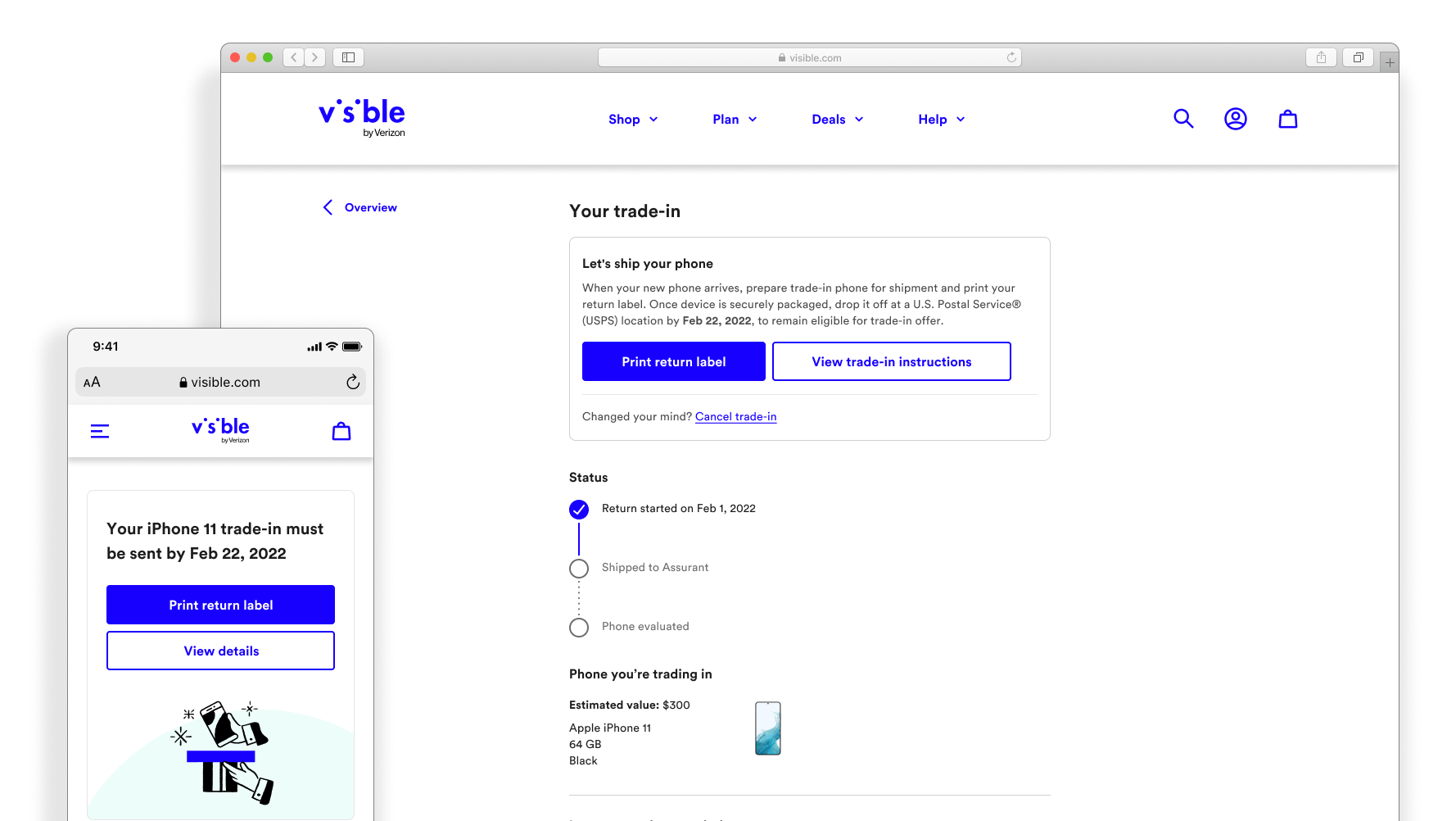The height and width of the screenshot is (821, 1456).
Task: Click 'Phone evaluated' status text
Action: 645,627
